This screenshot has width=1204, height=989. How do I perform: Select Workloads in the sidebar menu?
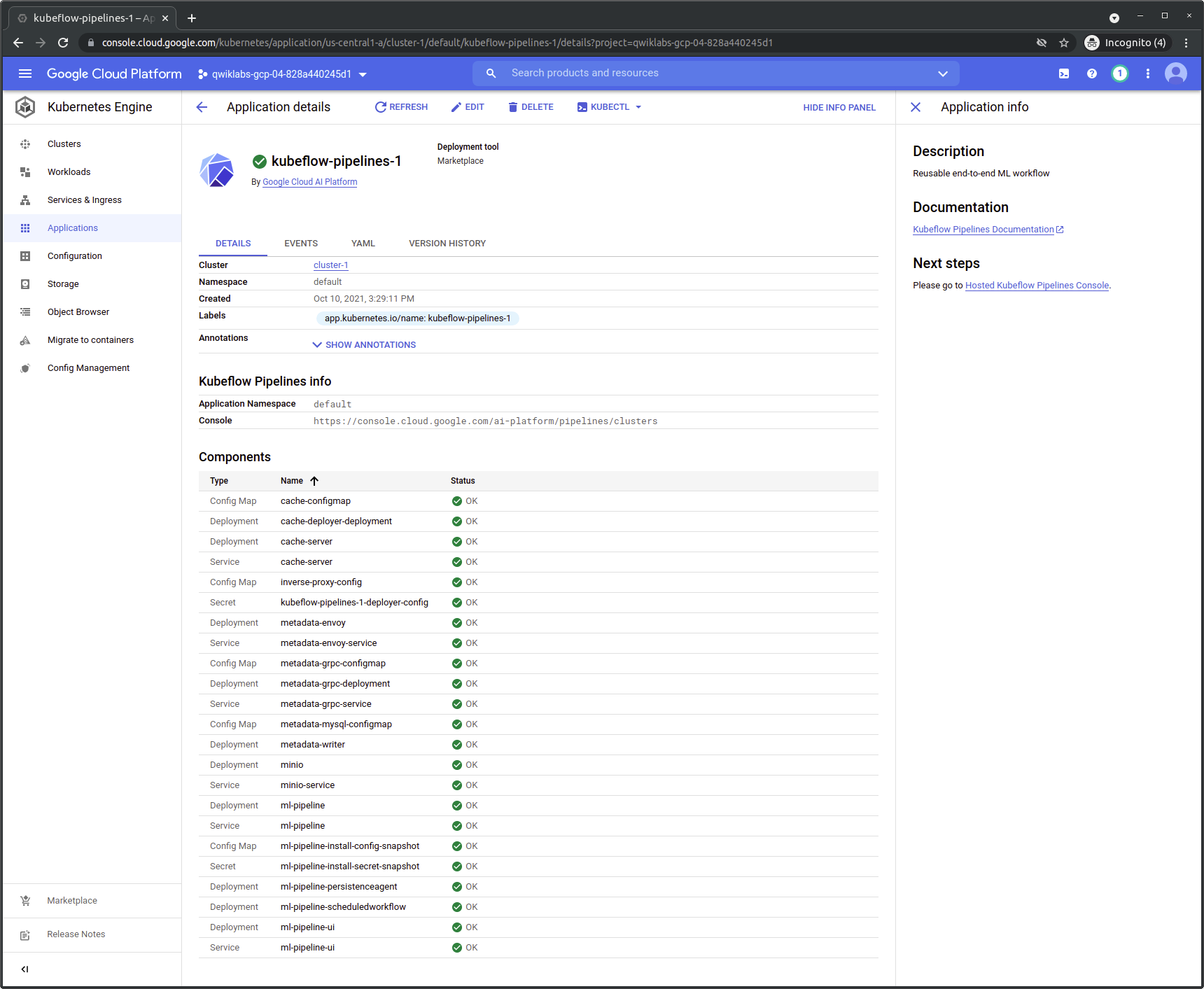[x=69, y=172]
